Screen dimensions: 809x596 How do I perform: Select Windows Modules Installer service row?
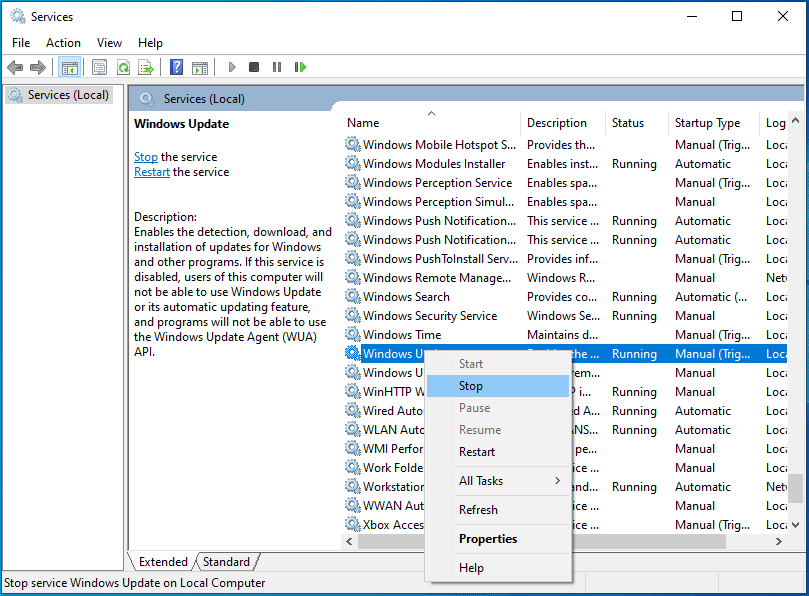pyautogui.click(x=565, y=164)
